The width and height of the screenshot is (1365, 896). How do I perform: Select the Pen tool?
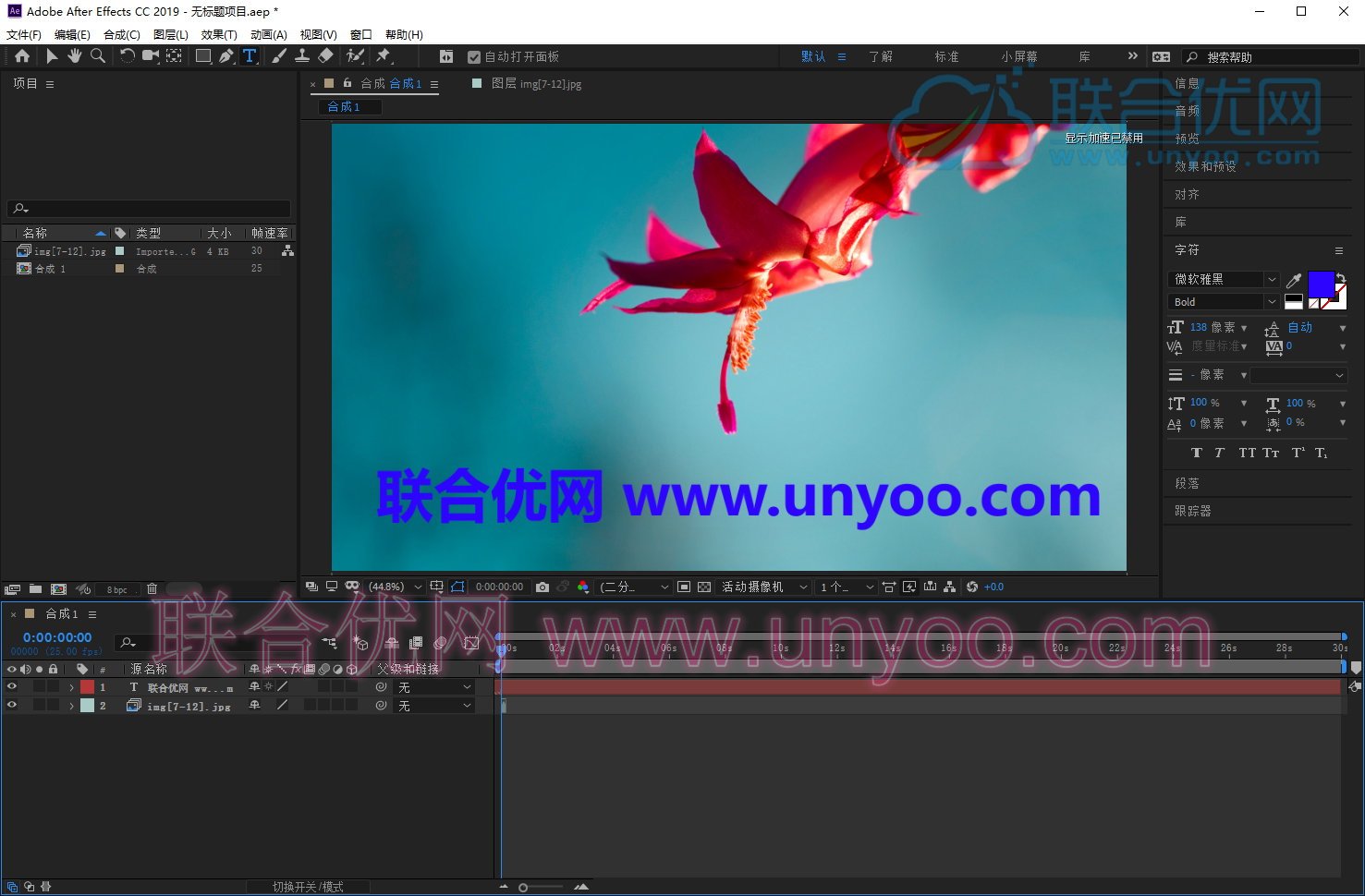coord(226,56)
